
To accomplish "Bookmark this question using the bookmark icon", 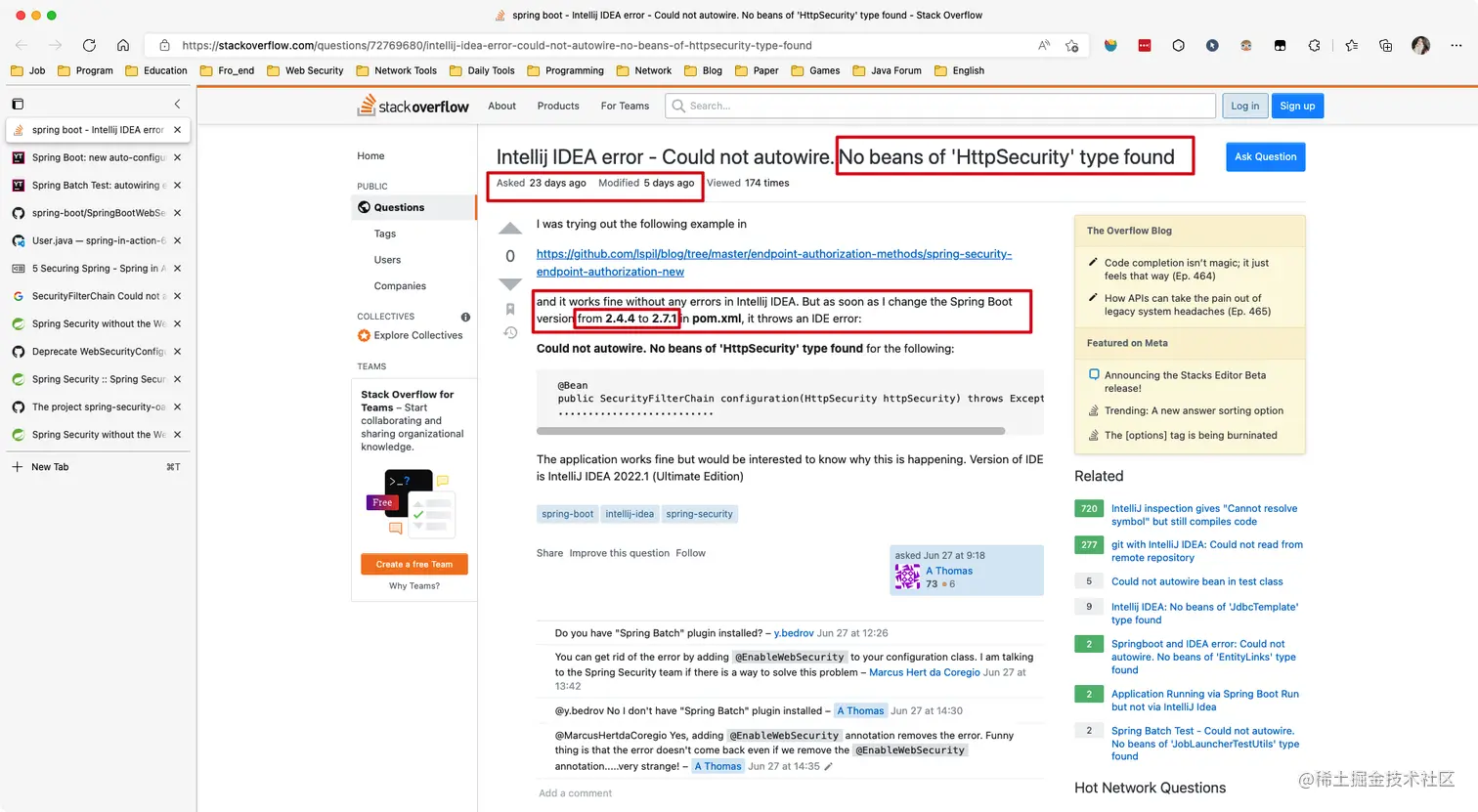I will (x=509, y=309).
